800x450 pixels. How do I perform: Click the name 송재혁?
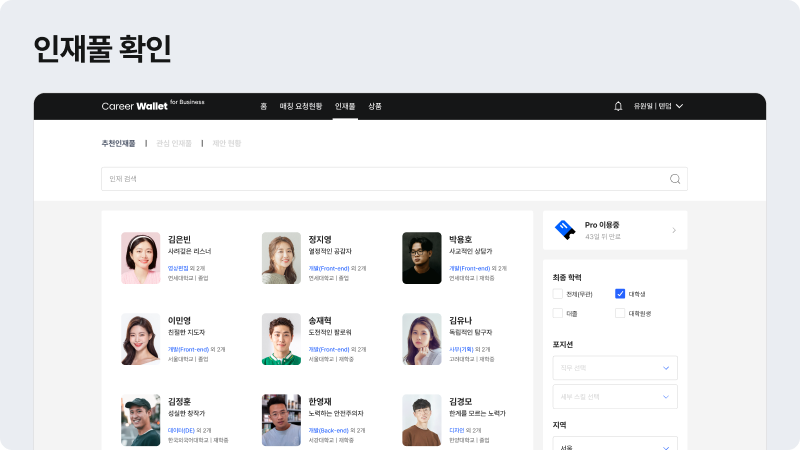[320, 320]
